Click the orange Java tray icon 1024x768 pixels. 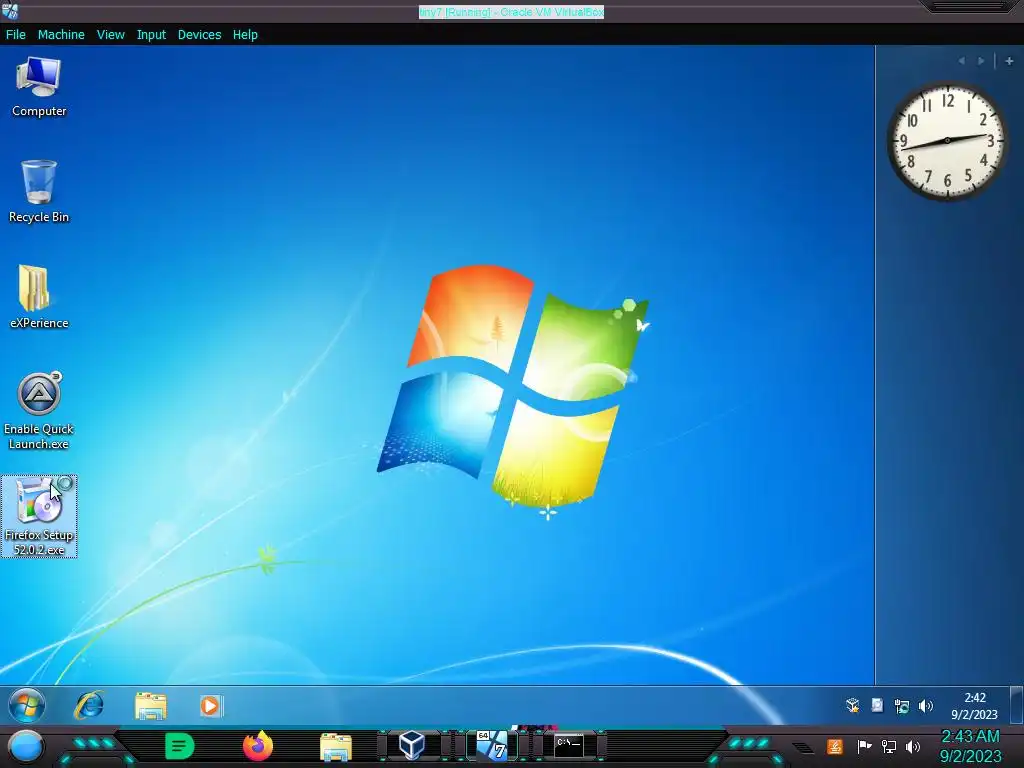(x=835, y=746)
